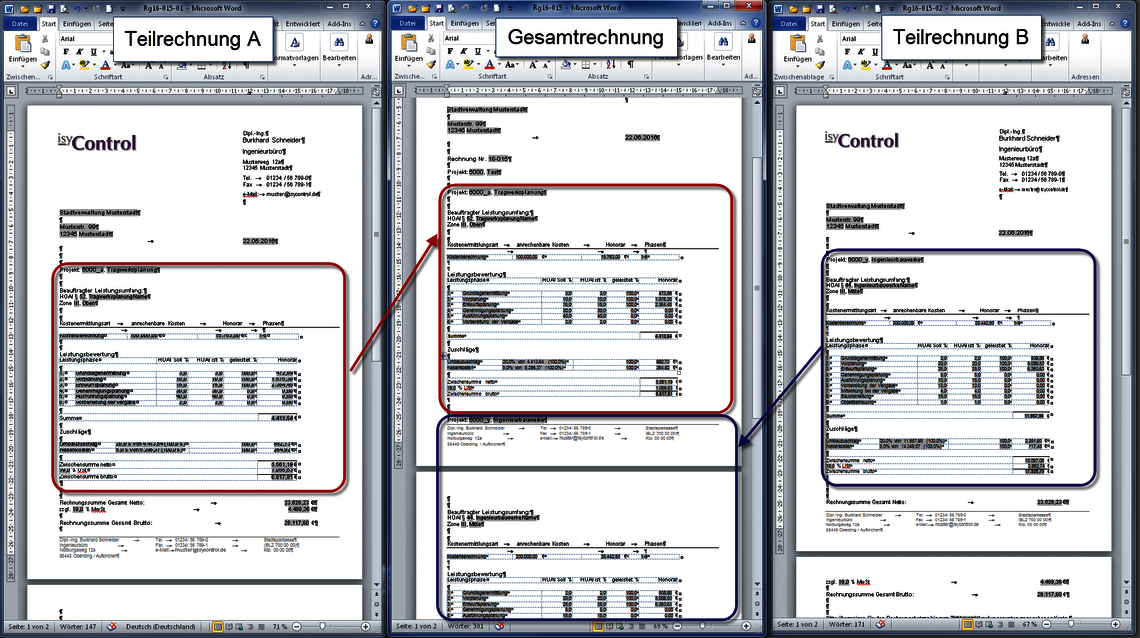Click Cut scissors icon in Rg16-015-02 ribbon
Screen dimensions: 1140x638
[x=819, y=39]
